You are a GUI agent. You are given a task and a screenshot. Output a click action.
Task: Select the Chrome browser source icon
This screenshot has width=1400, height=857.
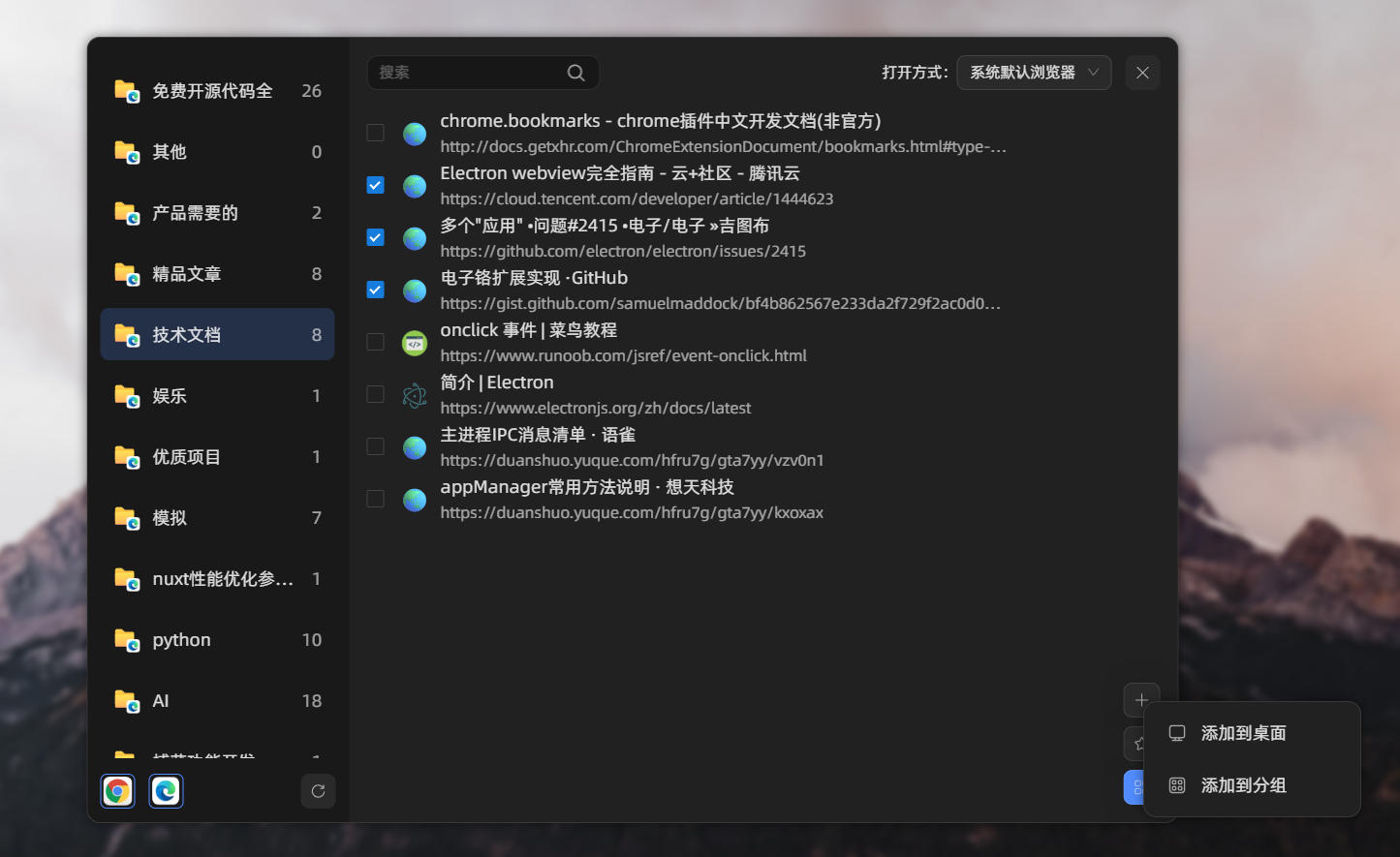117,791
